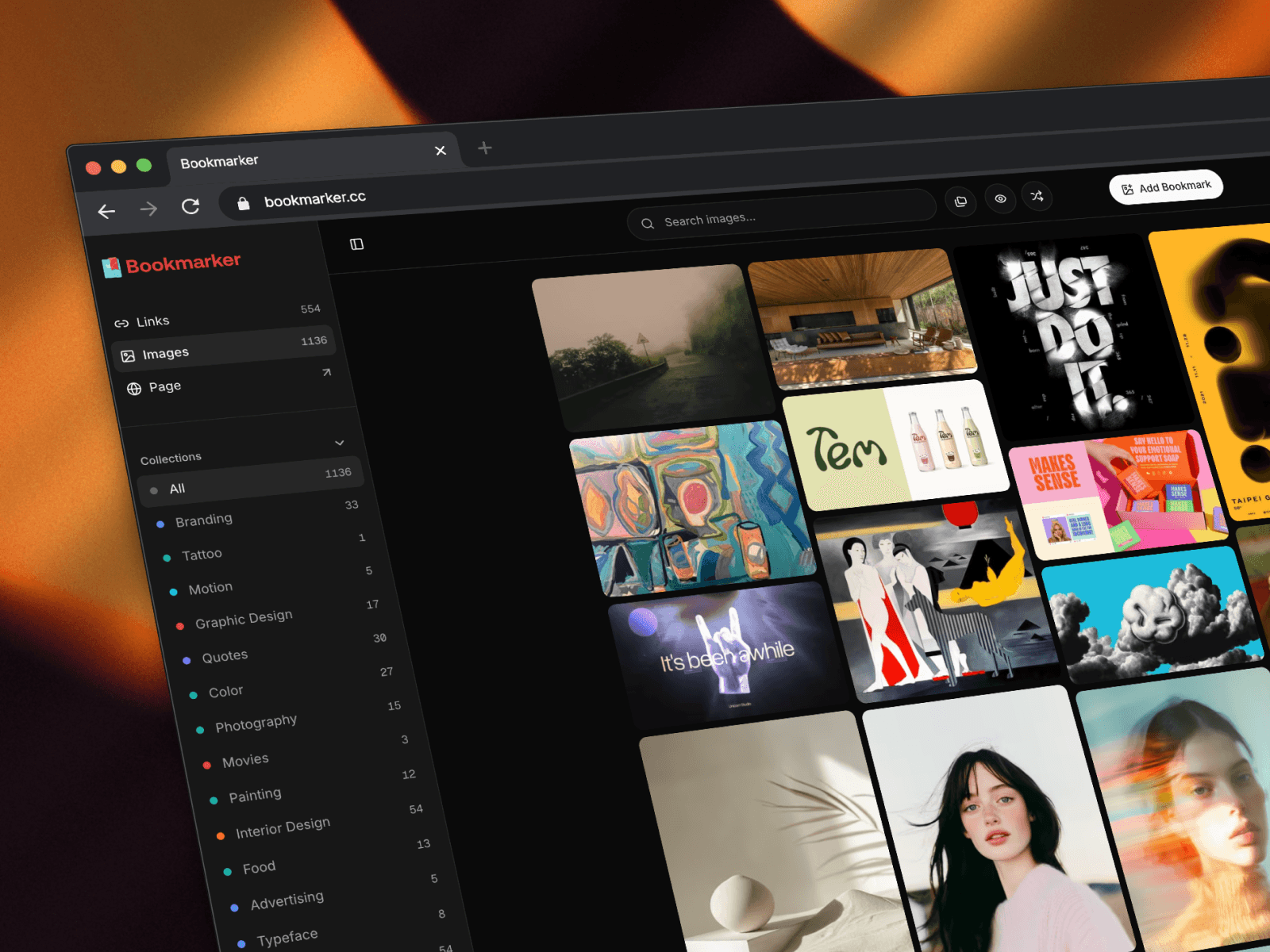
Task: Close the Bookmarker browser tab
Action: tap(441, 151)
